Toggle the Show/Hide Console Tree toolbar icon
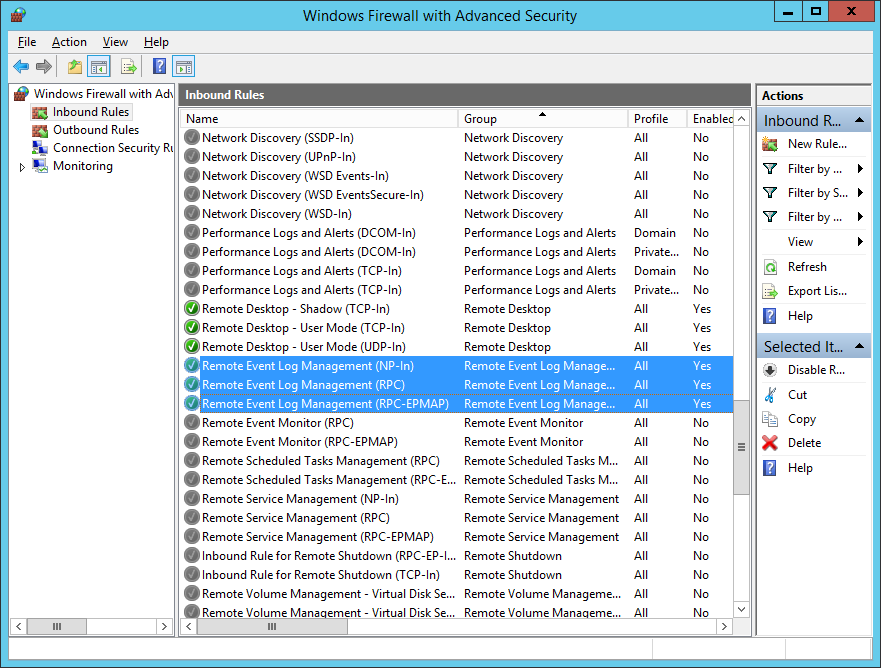 click(x=96, y=66)
